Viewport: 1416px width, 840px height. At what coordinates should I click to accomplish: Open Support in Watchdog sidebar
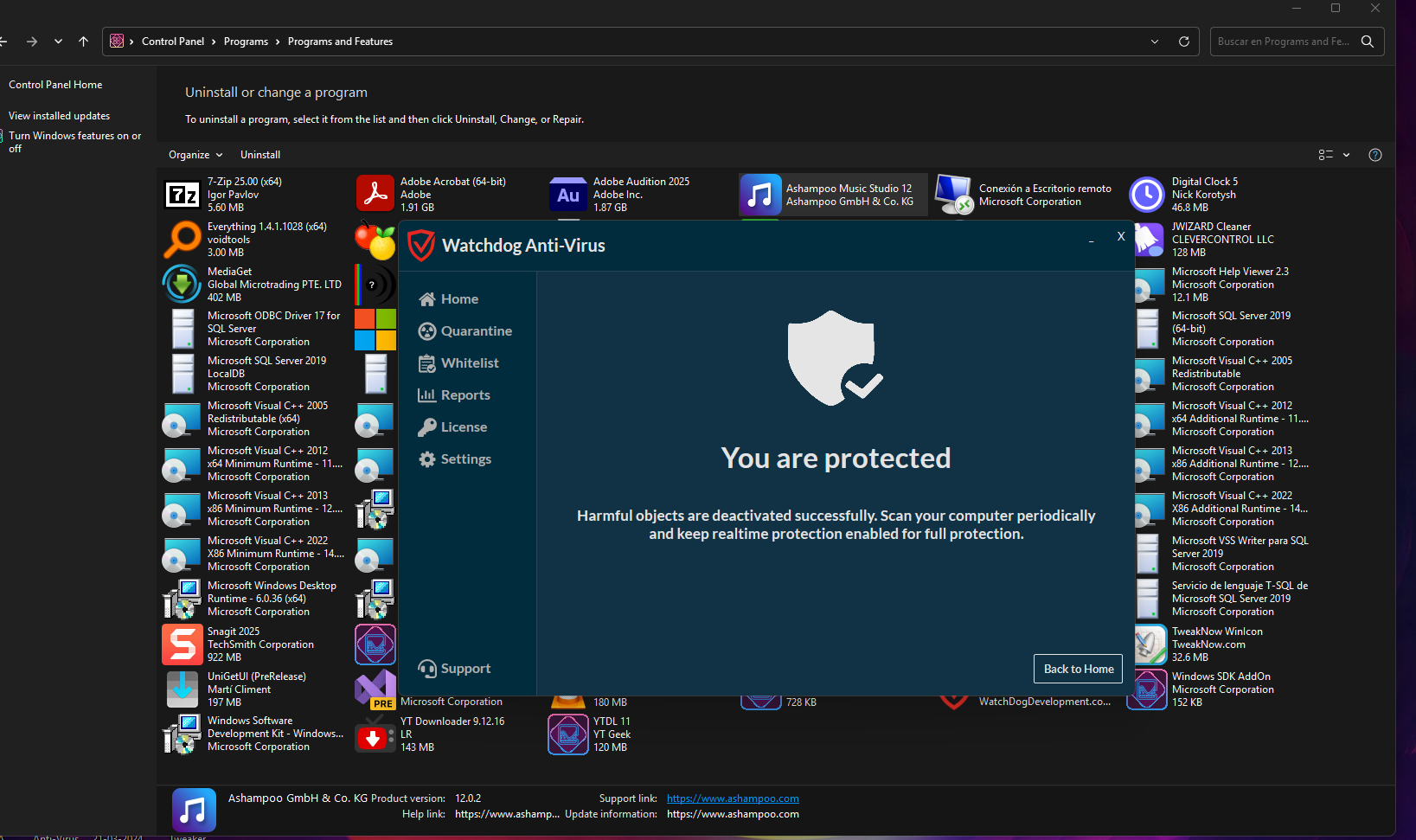pyautogui.click(x=454, y=669)
